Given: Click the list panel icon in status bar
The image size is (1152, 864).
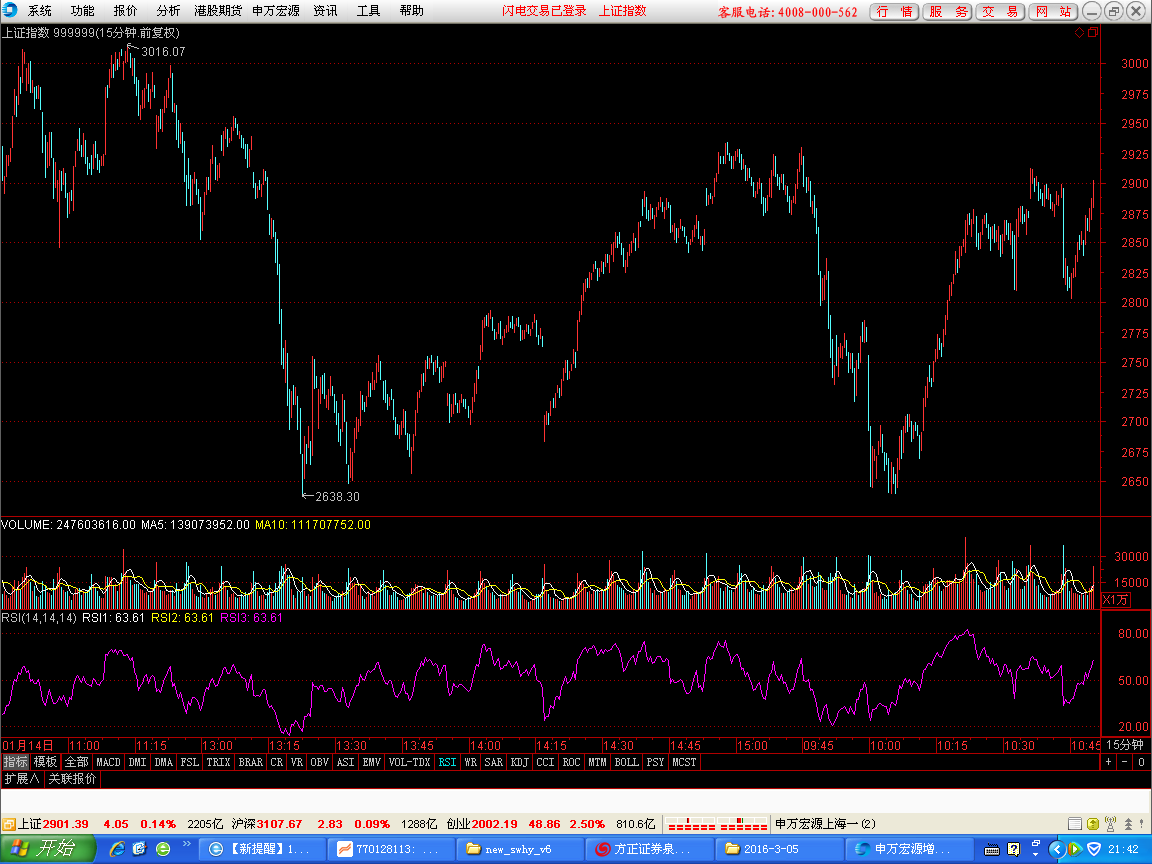Looking at the screenshot, I should pos(1074,824).
